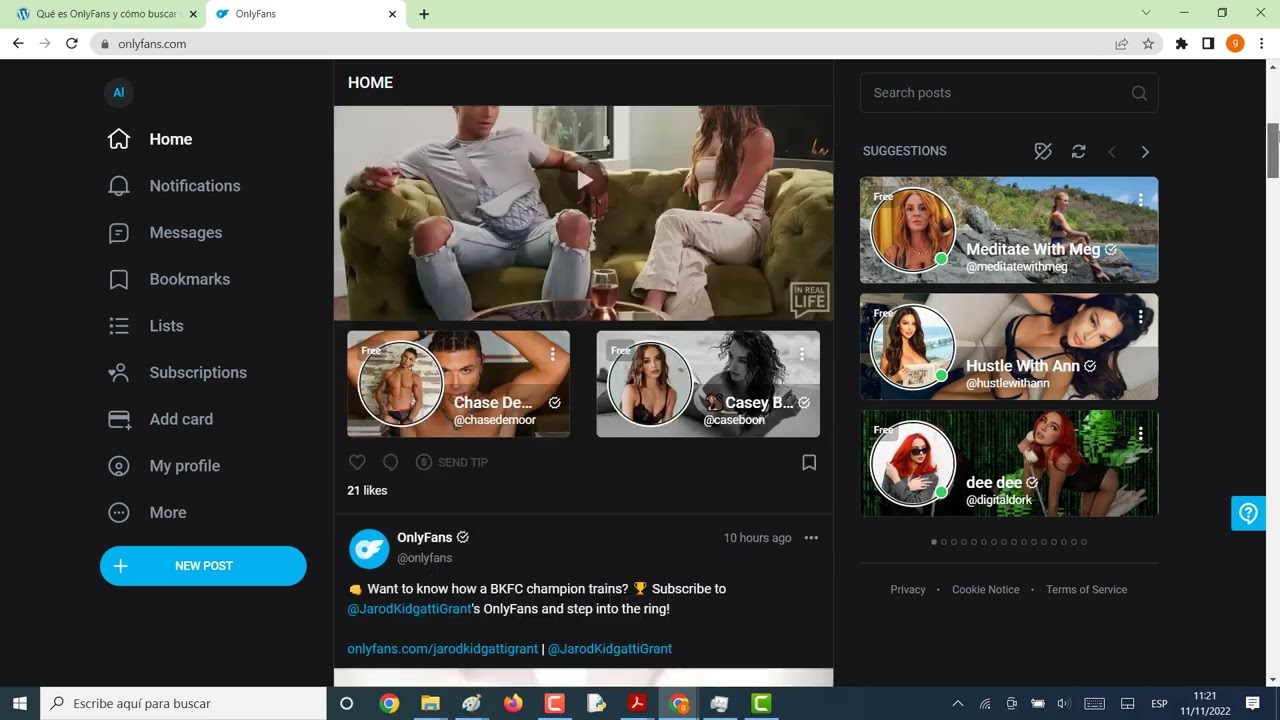Screen dimensions: 1280x720
Task: Like the post with 21 likes
Action: [x=357, y=462]
